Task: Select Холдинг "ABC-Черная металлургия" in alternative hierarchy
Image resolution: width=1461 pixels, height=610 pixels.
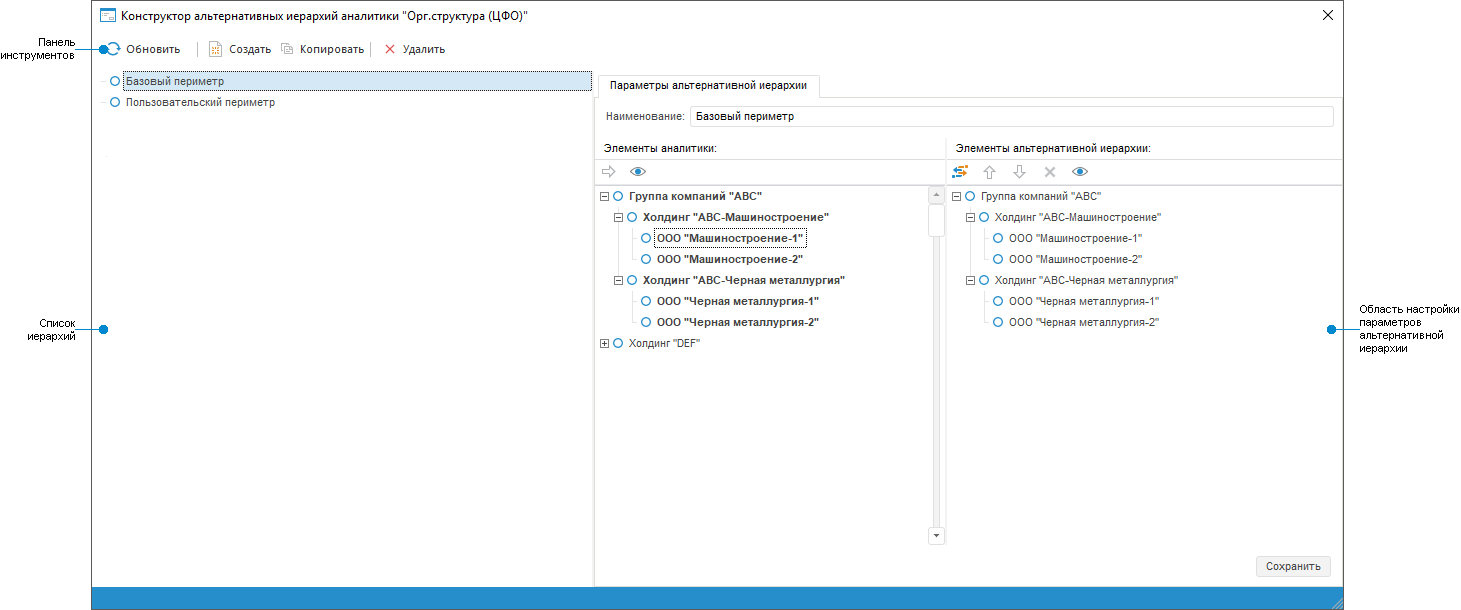Action: [x=1086, y=280]
